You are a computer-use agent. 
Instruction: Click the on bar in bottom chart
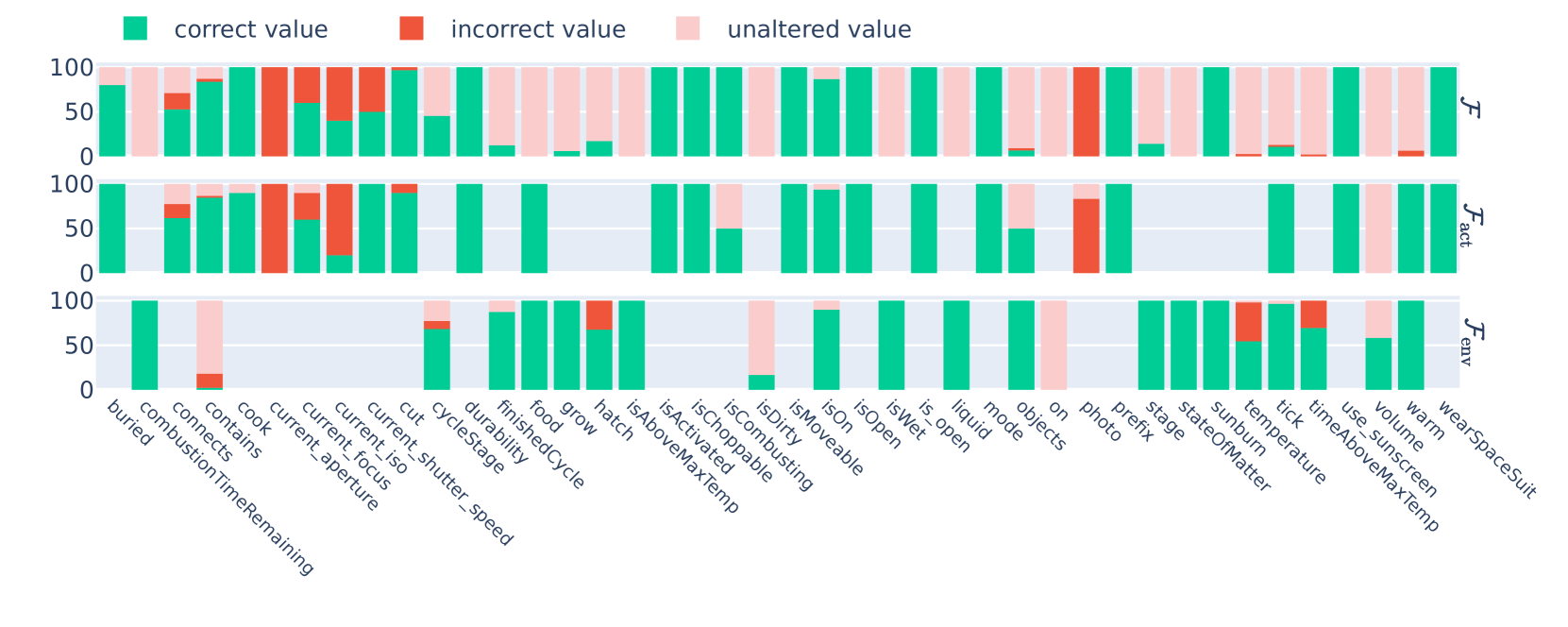click(1054, 345)
